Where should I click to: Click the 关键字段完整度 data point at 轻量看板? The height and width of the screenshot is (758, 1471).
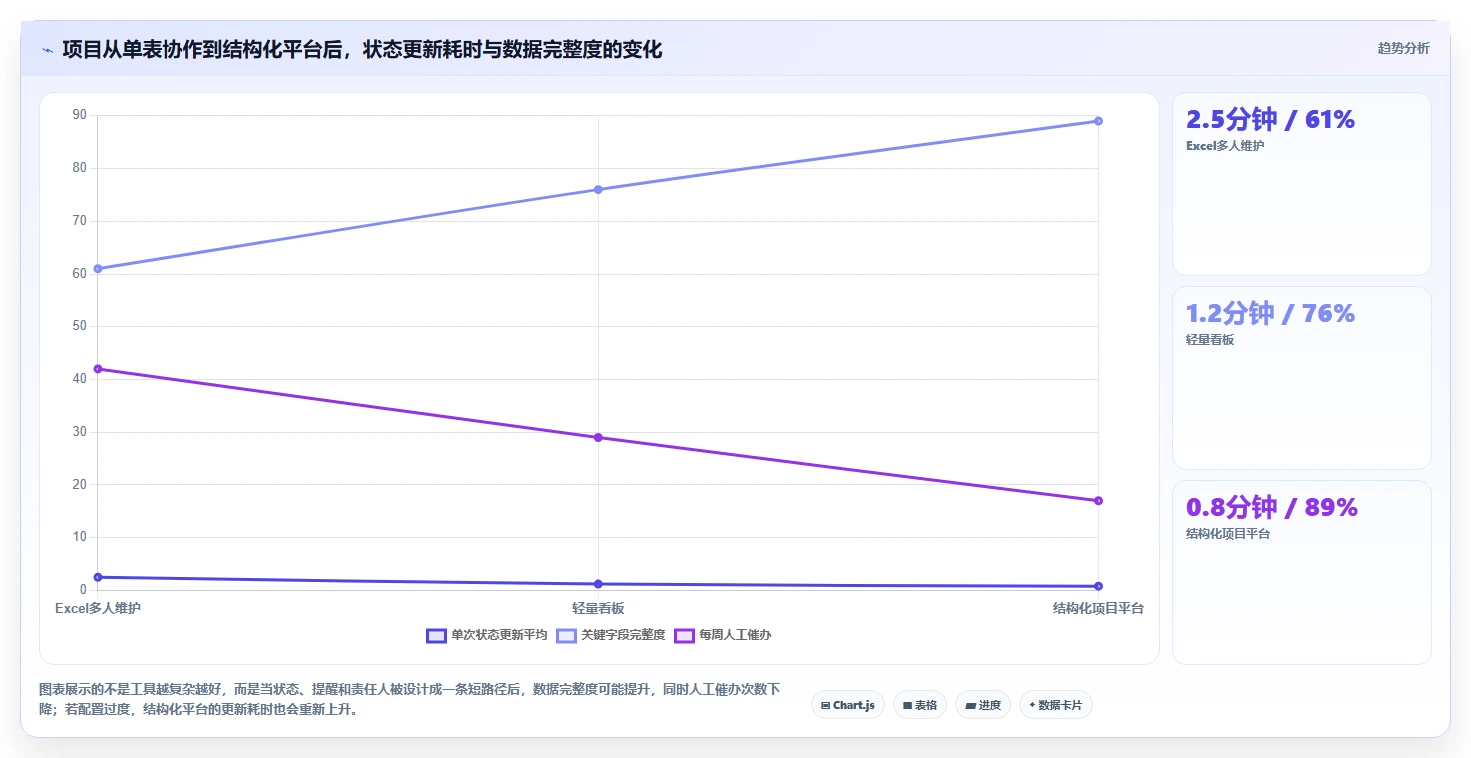[x=598, y=189]
